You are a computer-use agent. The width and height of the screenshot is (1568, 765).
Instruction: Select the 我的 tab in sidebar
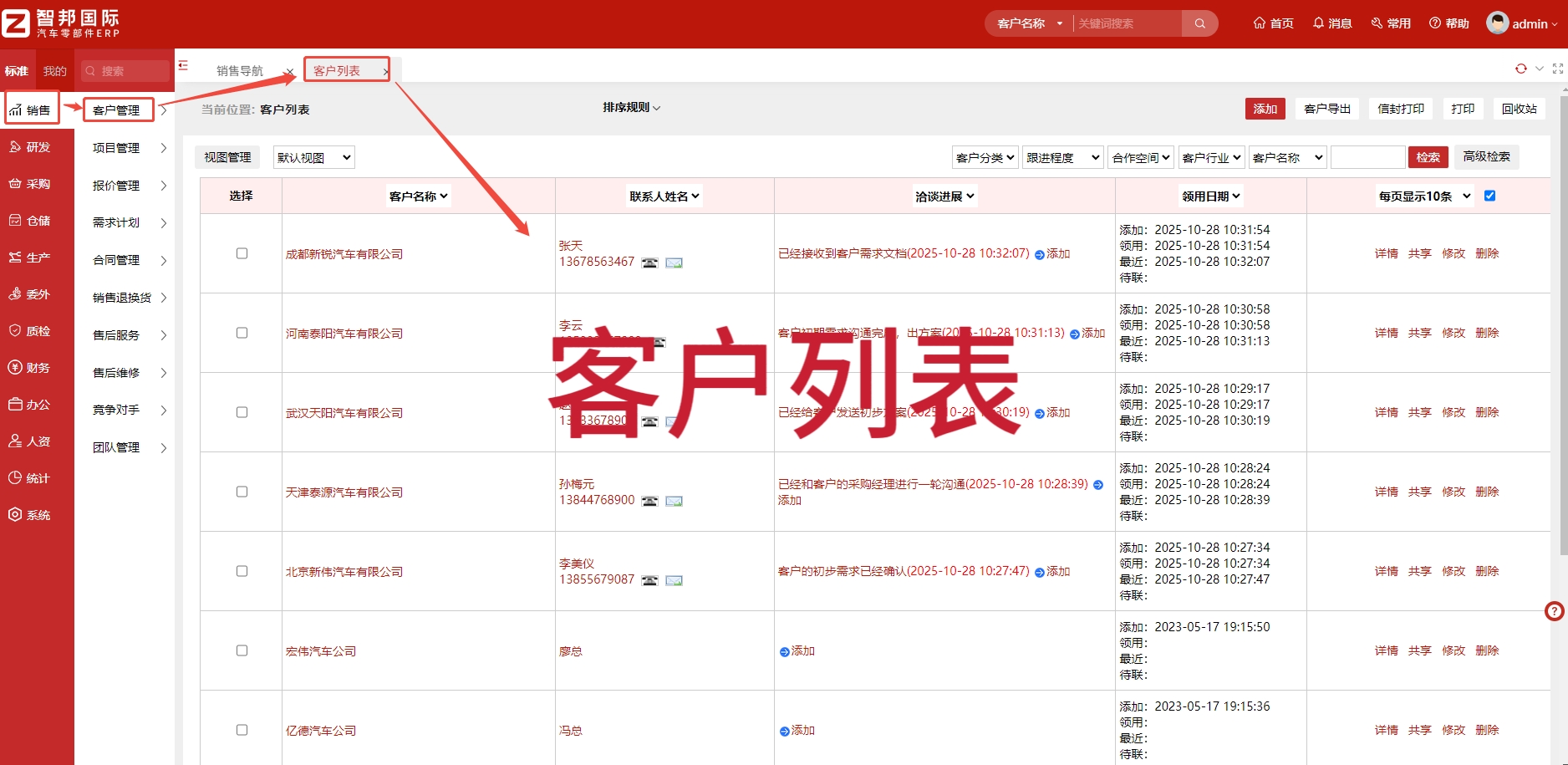(55, 71)
